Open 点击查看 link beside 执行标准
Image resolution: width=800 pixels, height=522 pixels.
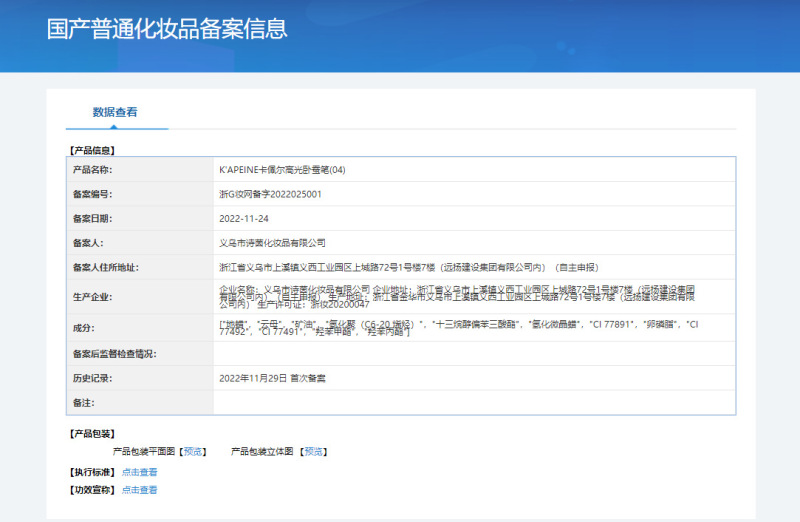click(x=139, y=472)
